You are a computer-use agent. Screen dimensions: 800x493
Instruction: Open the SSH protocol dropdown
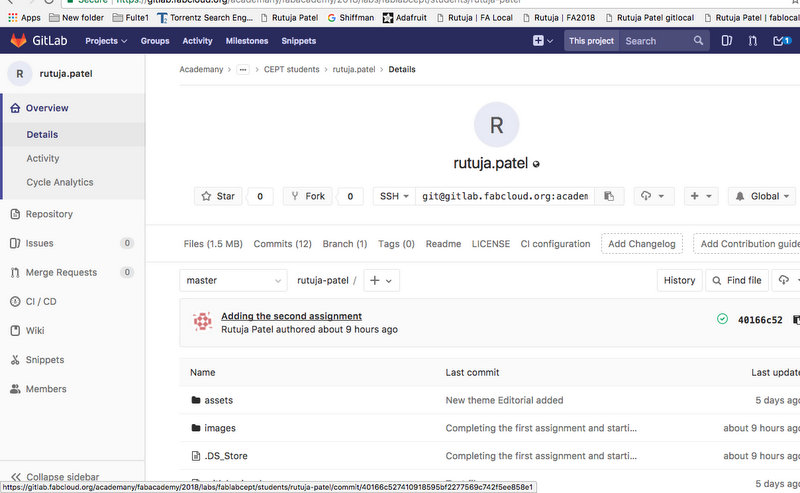(394, 196)
